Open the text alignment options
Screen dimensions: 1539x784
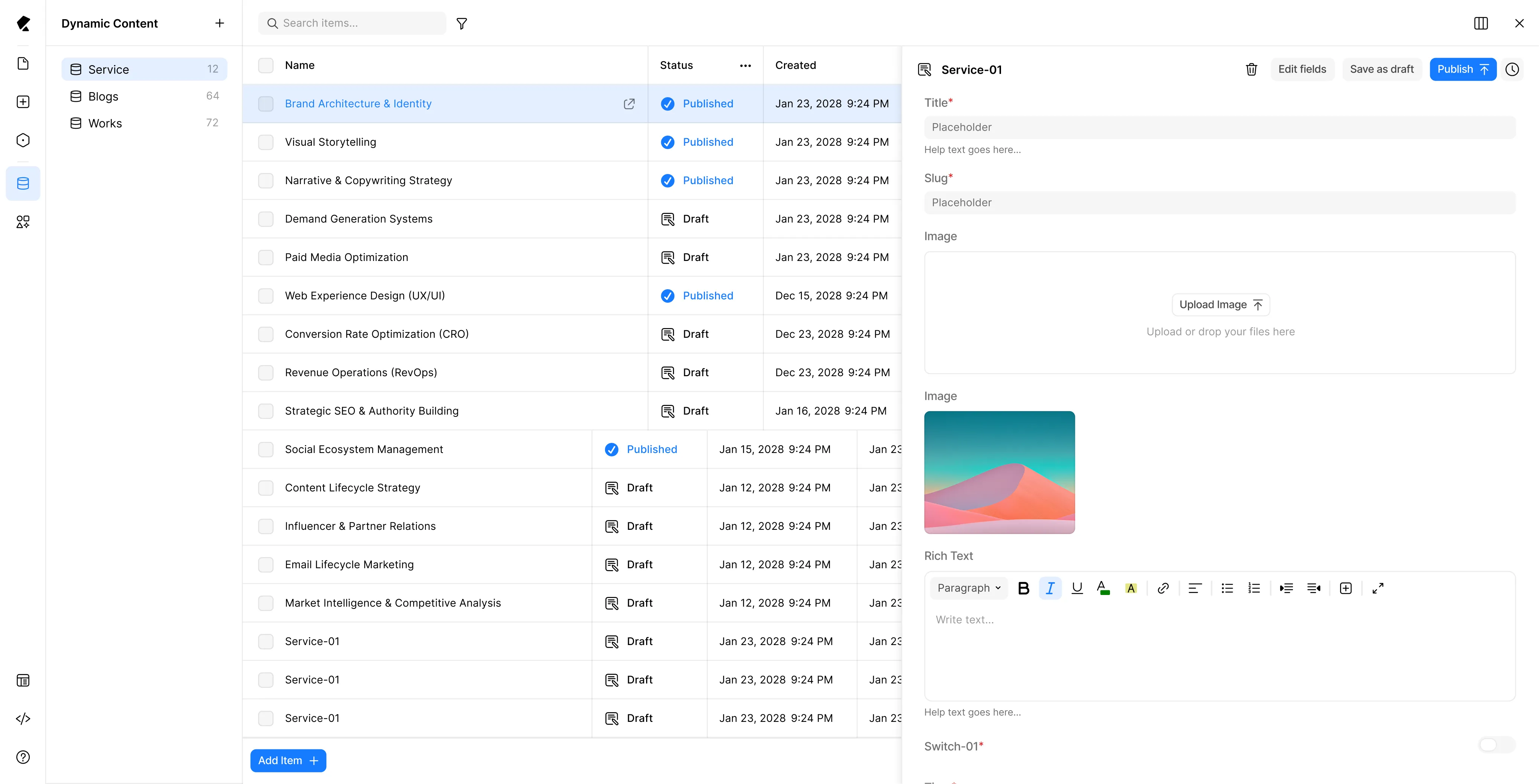click(1195, 588)
